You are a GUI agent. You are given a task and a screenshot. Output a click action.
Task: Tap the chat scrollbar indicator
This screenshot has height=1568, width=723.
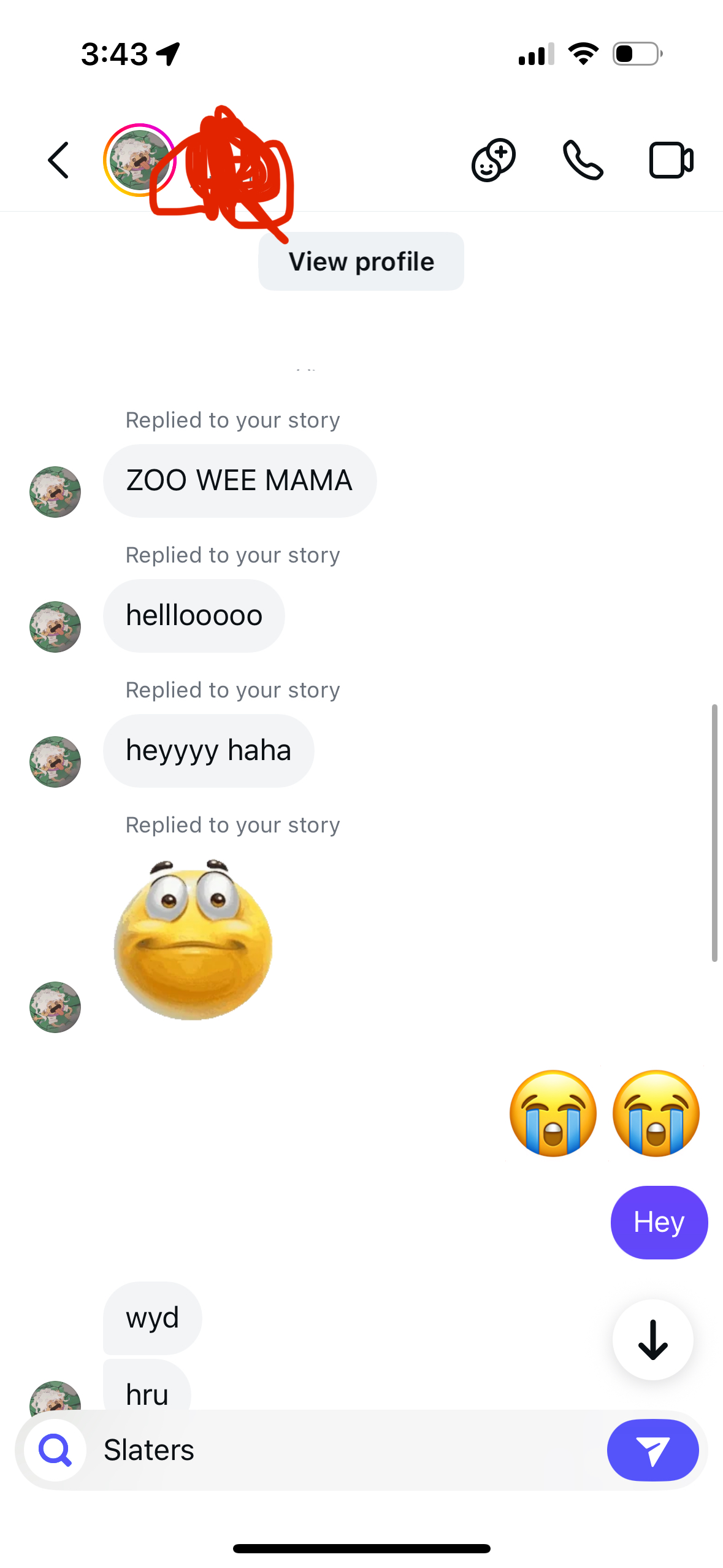pos(714,832)
